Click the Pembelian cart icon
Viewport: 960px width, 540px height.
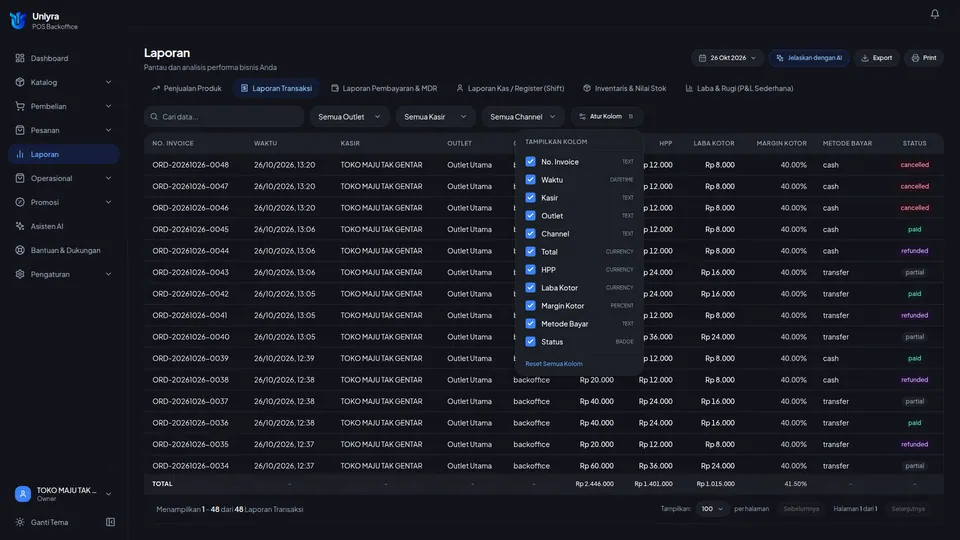(x=20, y=106)
